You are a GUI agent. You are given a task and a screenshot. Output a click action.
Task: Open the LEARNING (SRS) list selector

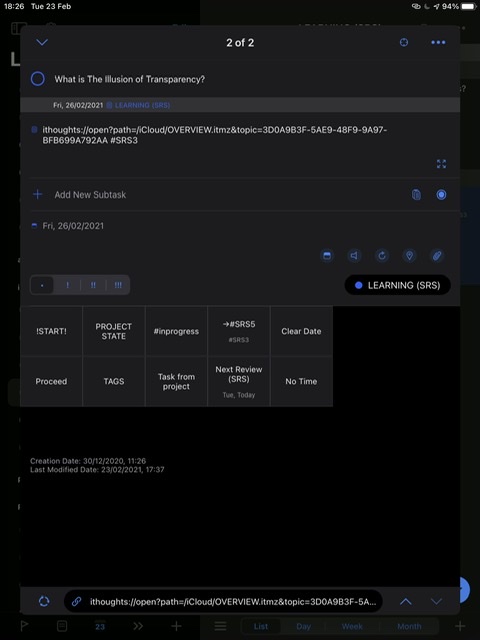pos(398,285)
